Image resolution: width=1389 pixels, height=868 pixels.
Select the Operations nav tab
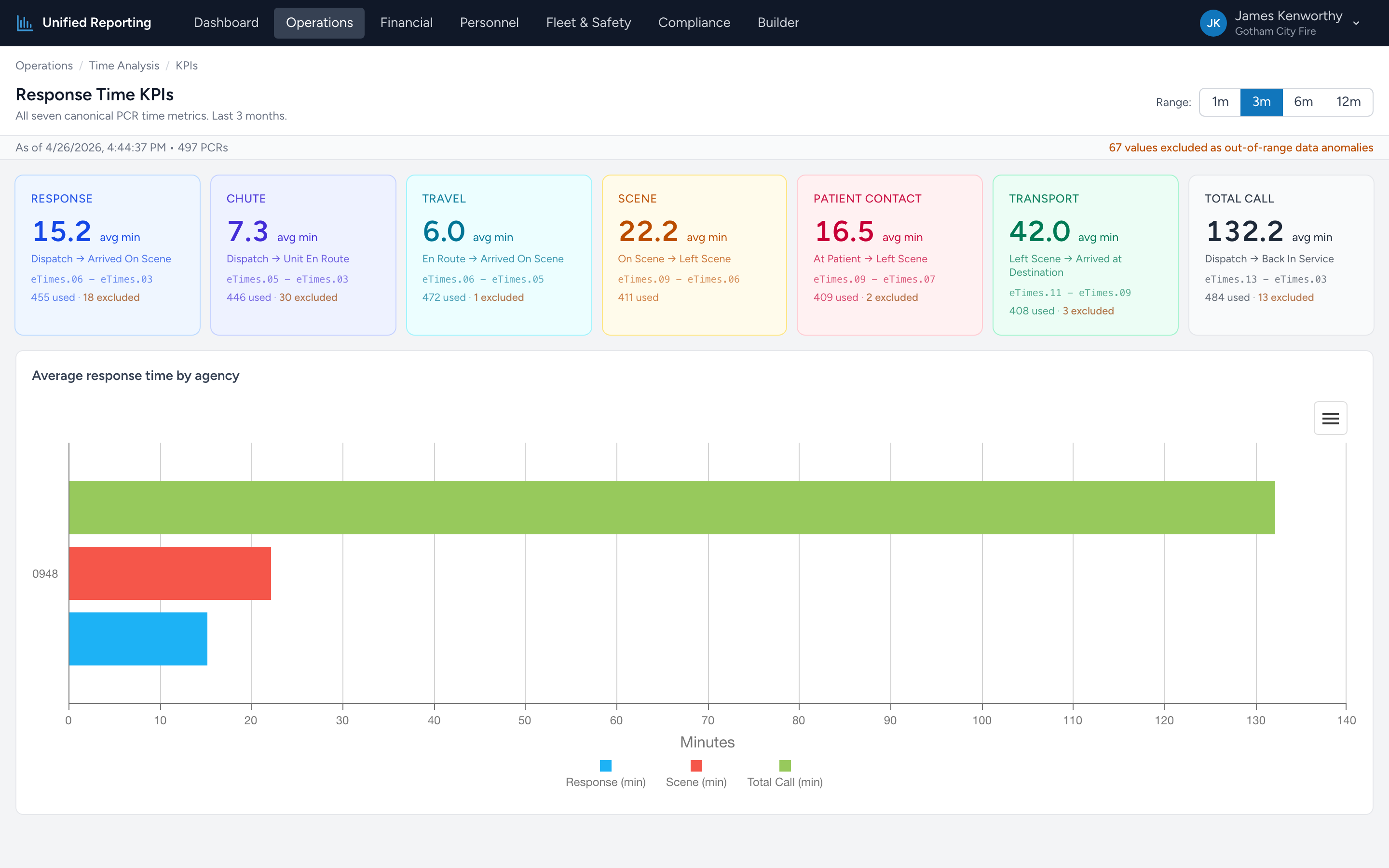pyautogui.click(x=319, y=23)
